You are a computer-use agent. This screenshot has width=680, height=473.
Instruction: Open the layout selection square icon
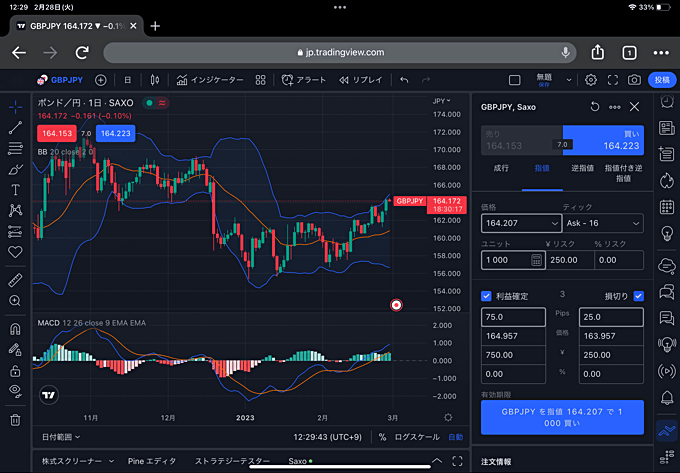(514, 80)
